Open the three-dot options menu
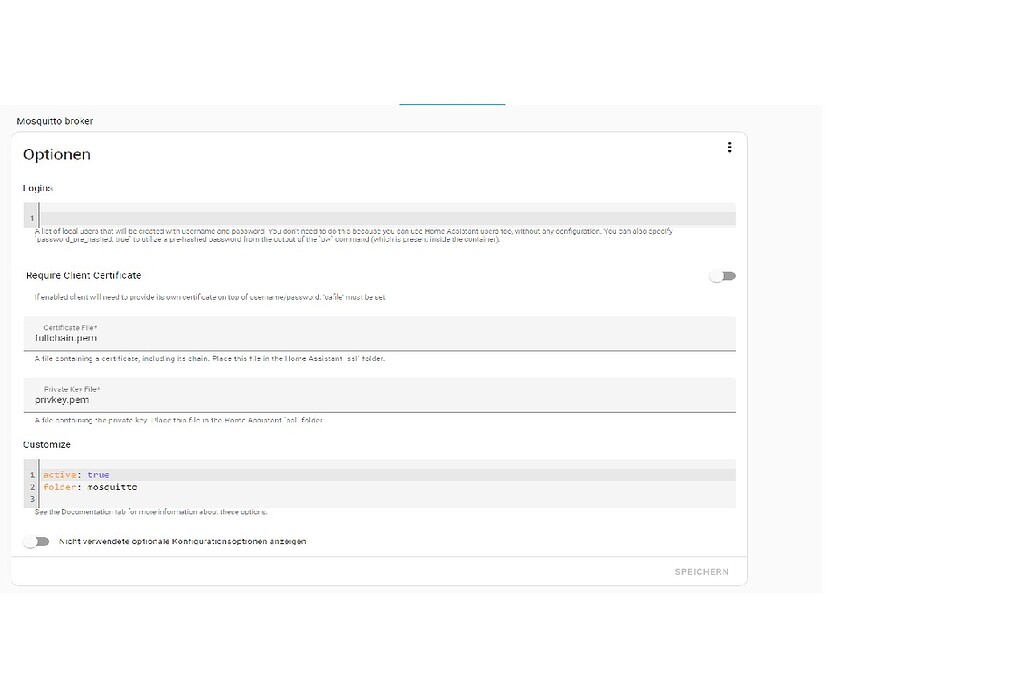The image size is (1024, 700). pyautogui.click(x=729, y=148)
